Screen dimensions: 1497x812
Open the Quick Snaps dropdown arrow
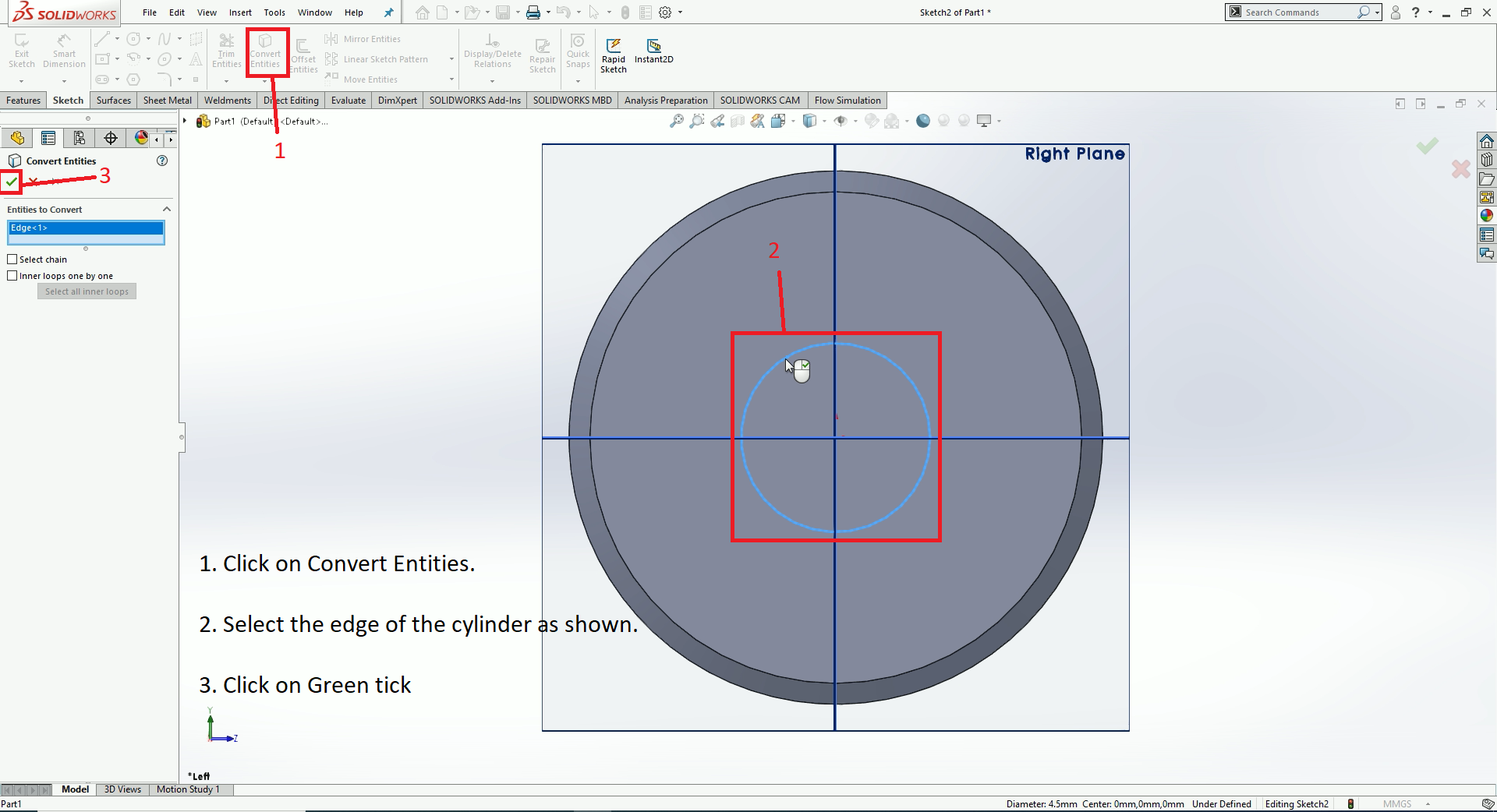(x=578, y=81)
